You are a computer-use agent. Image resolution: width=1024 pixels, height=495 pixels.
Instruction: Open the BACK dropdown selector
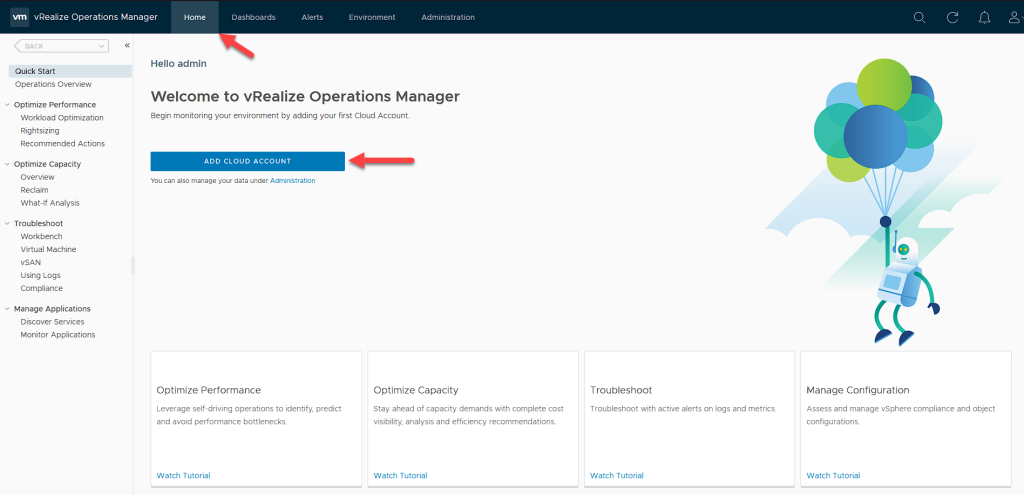click(61, 46)
